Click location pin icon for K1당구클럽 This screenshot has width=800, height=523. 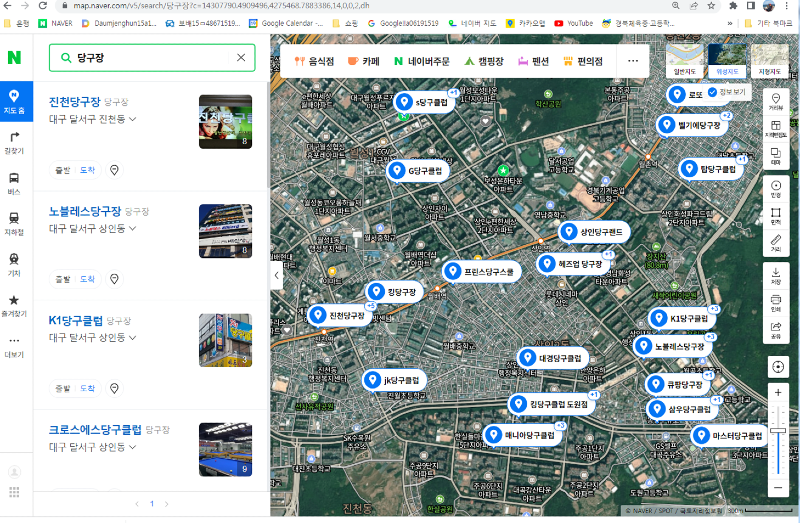(114, 388)
